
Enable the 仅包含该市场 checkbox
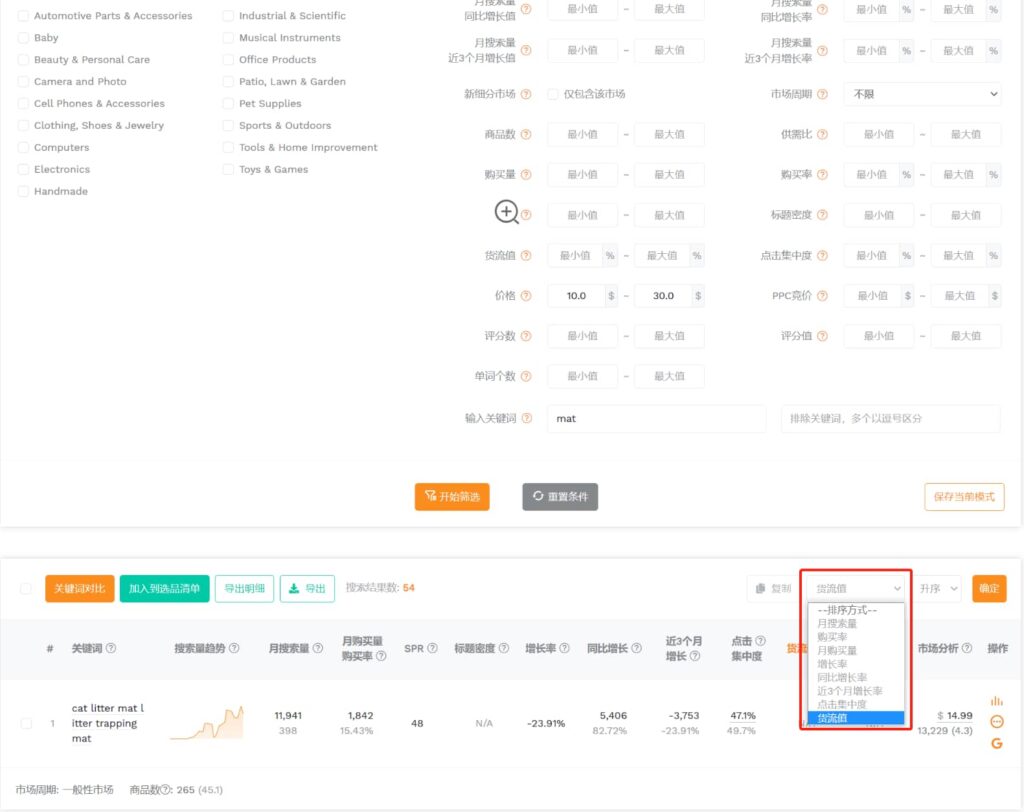553,94
